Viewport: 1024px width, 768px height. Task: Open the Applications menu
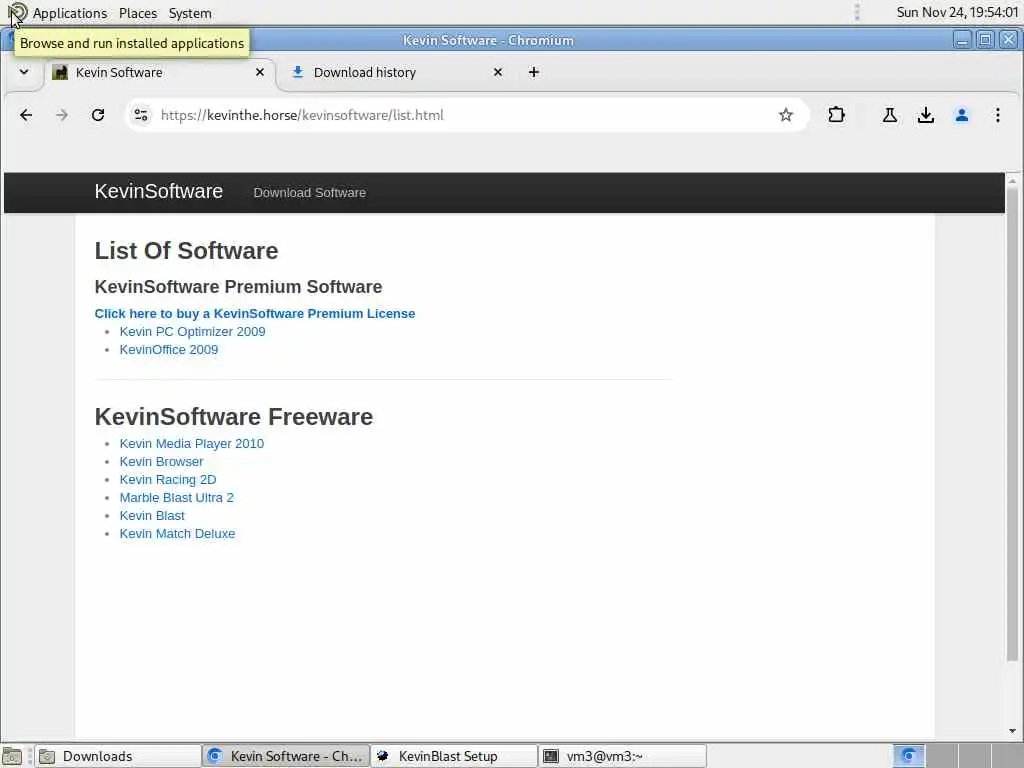pos(69,13)
